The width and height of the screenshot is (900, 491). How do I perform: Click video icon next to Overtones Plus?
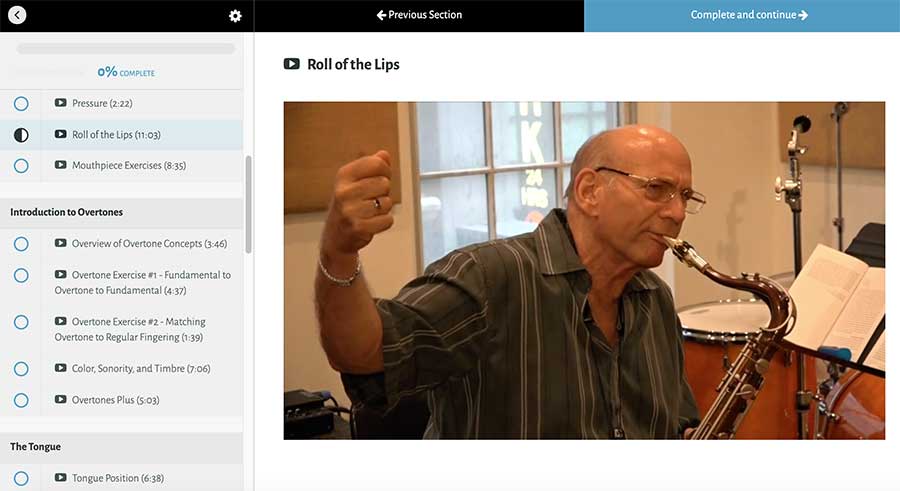pos(60,399)
